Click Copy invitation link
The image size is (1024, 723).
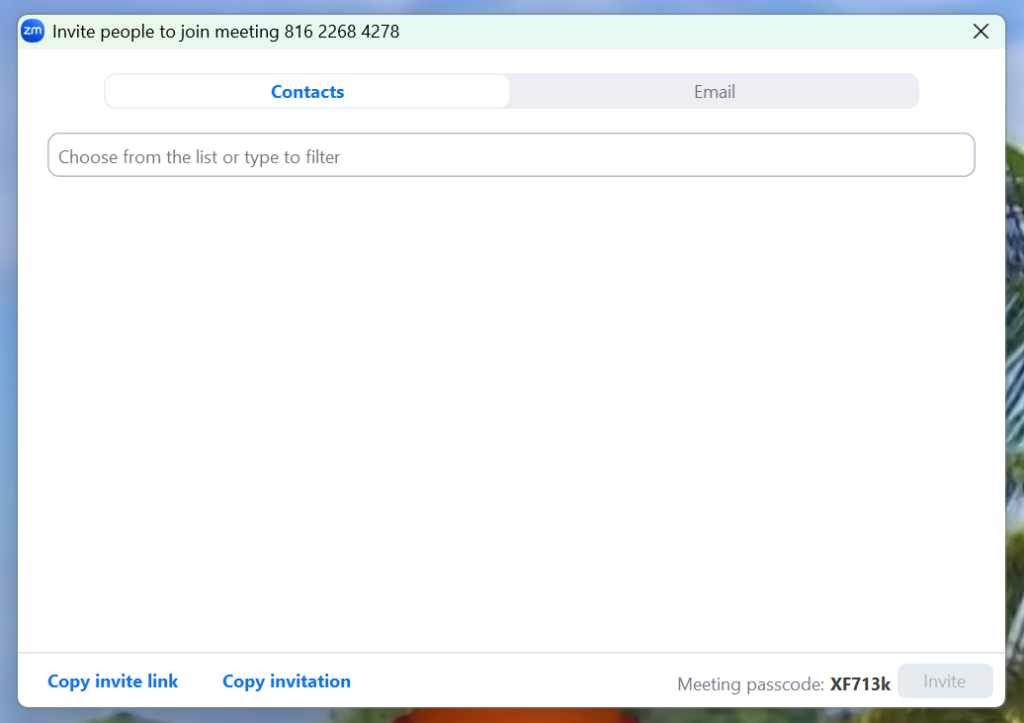pyautogui.click(x=286, y=681)
